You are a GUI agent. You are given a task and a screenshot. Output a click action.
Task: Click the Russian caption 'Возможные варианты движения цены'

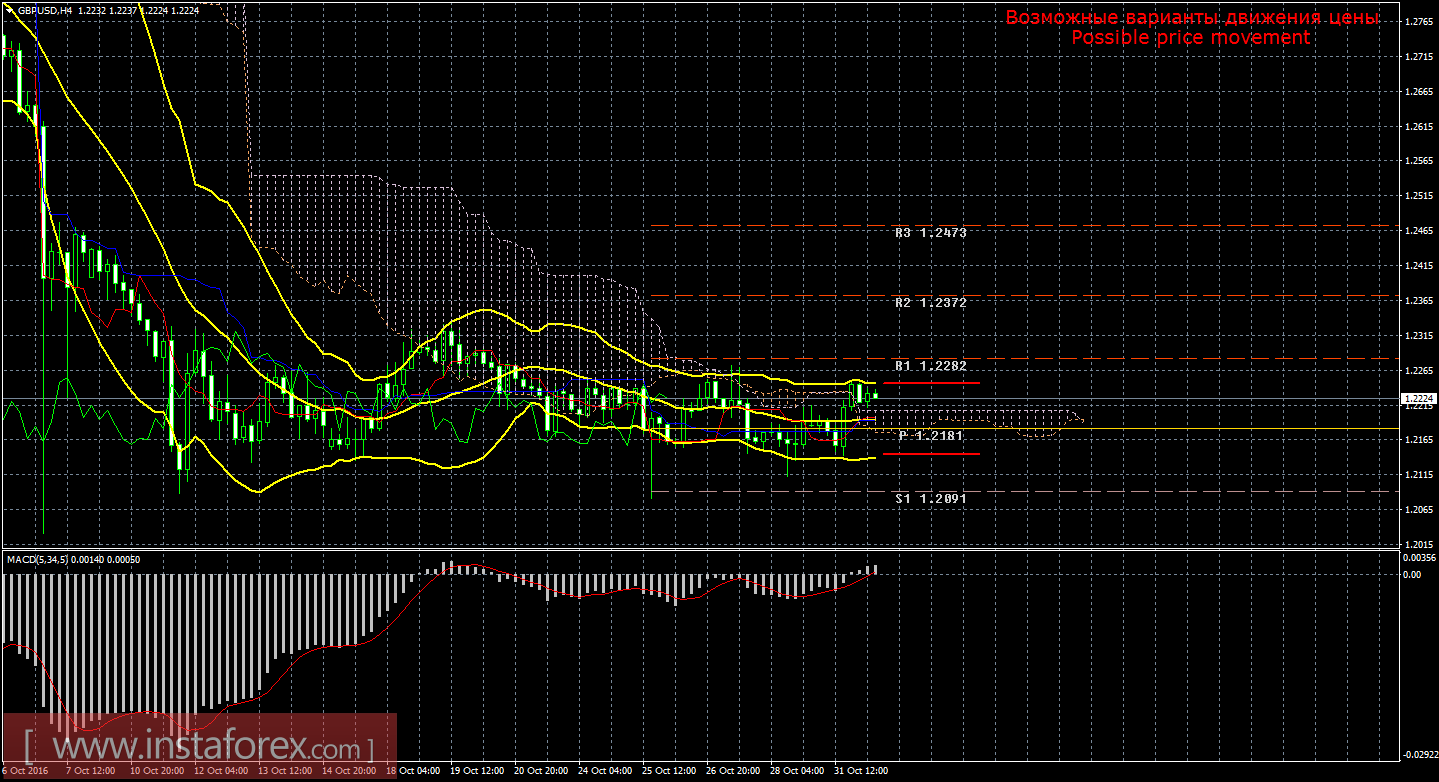[x=1192, y=18]
